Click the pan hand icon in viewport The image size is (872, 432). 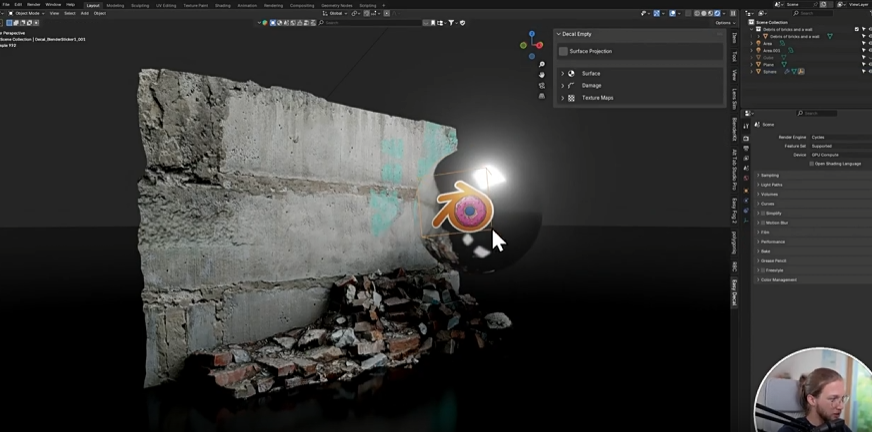(542, 75)
